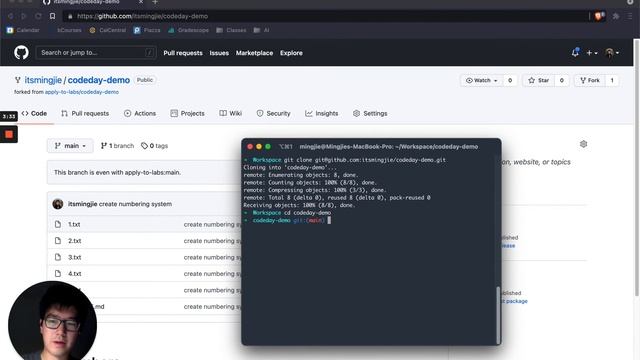Open the GitHub logo homepage
The image size is (640, 360).
pyautogui.click(x=21, y=53)
